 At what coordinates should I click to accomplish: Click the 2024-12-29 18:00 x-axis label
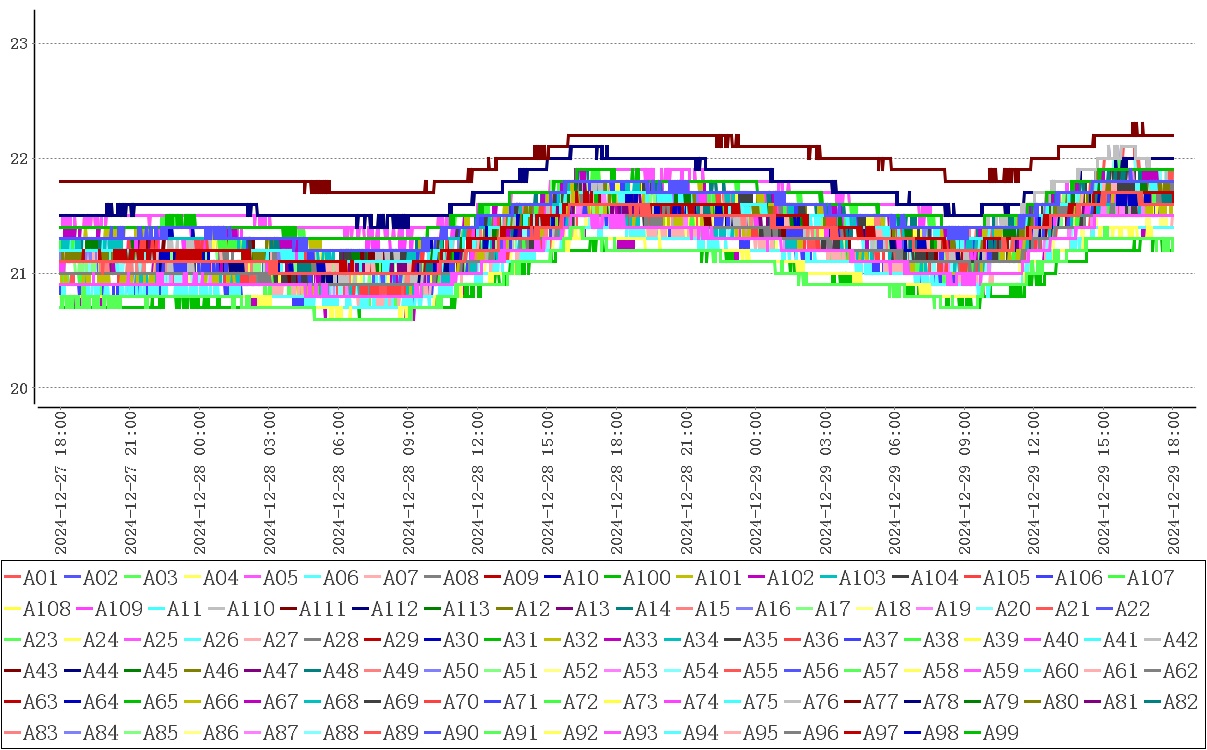pyautogui.click(x=1173, y=481)
